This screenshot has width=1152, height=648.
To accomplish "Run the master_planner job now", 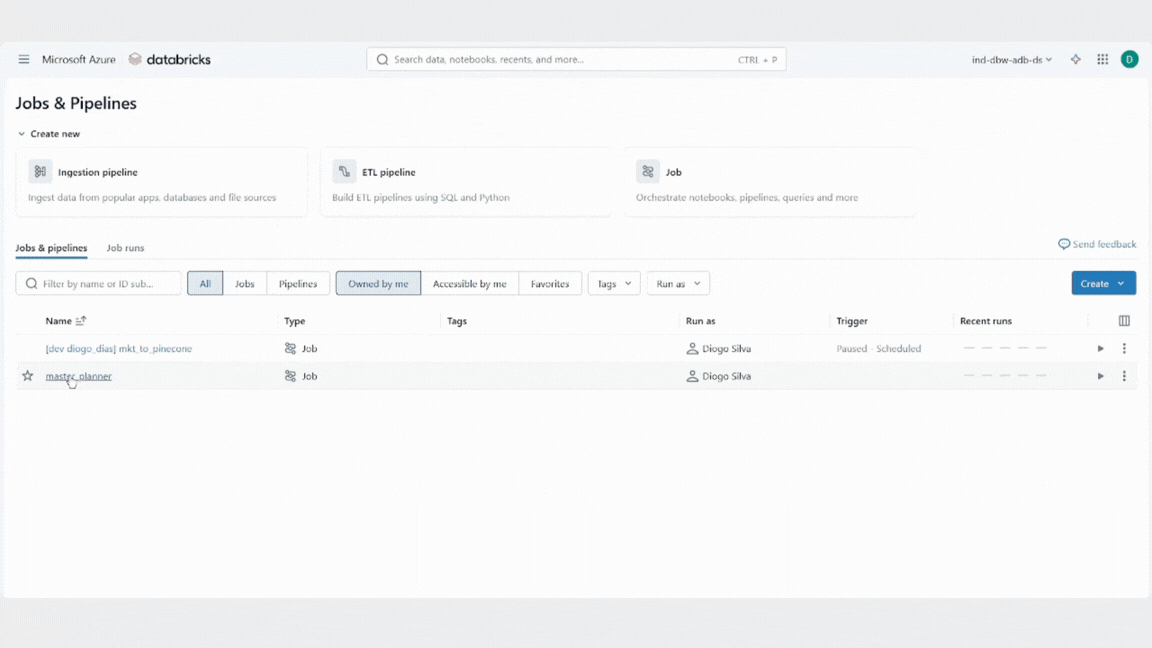I will coord(1100,376).
